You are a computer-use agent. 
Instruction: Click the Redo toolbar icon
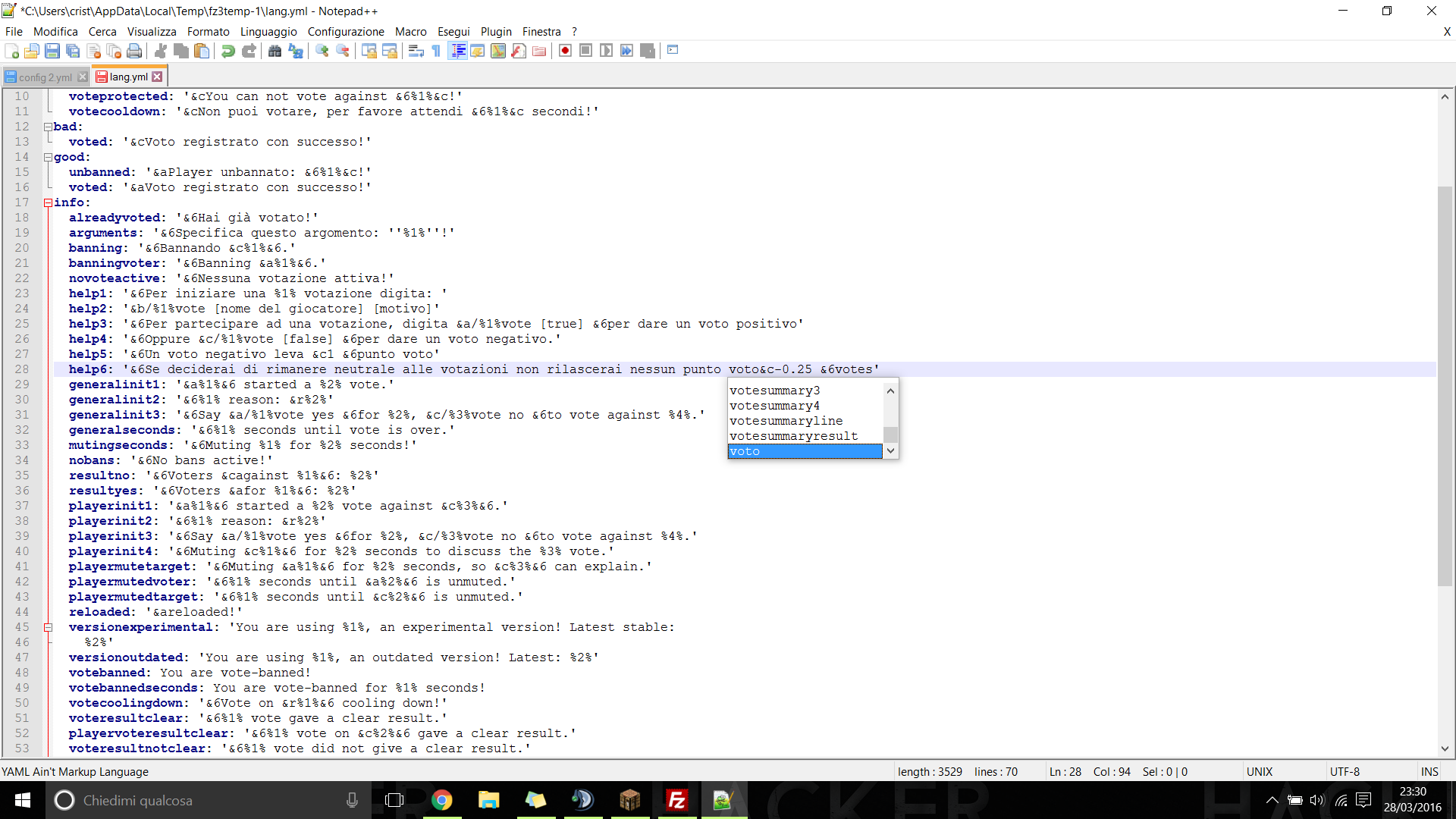249,51
